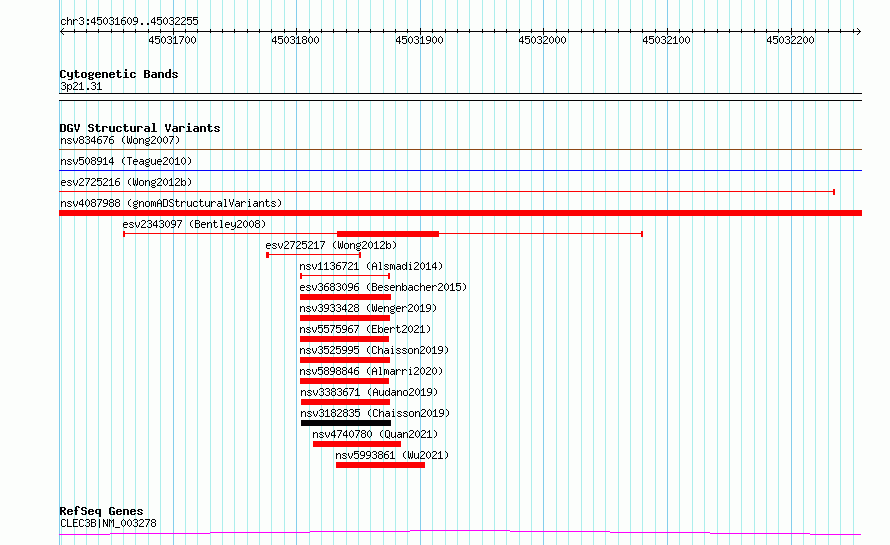The image size is (890, 545).
Task: Click the 45032000 position on the ruler
Action: (542, 40)
